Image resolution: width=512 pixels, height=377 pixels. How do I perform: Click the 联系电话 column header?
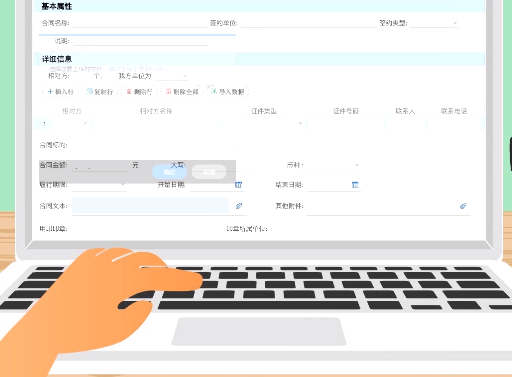[454, 111]
